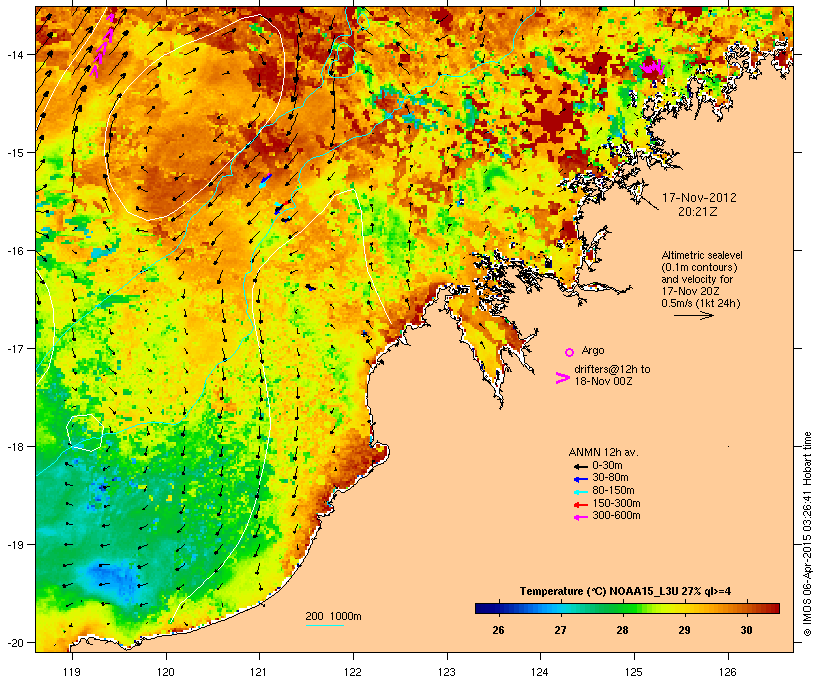
Task: Click the 80-150m depth label
Action: pos(613,491)
